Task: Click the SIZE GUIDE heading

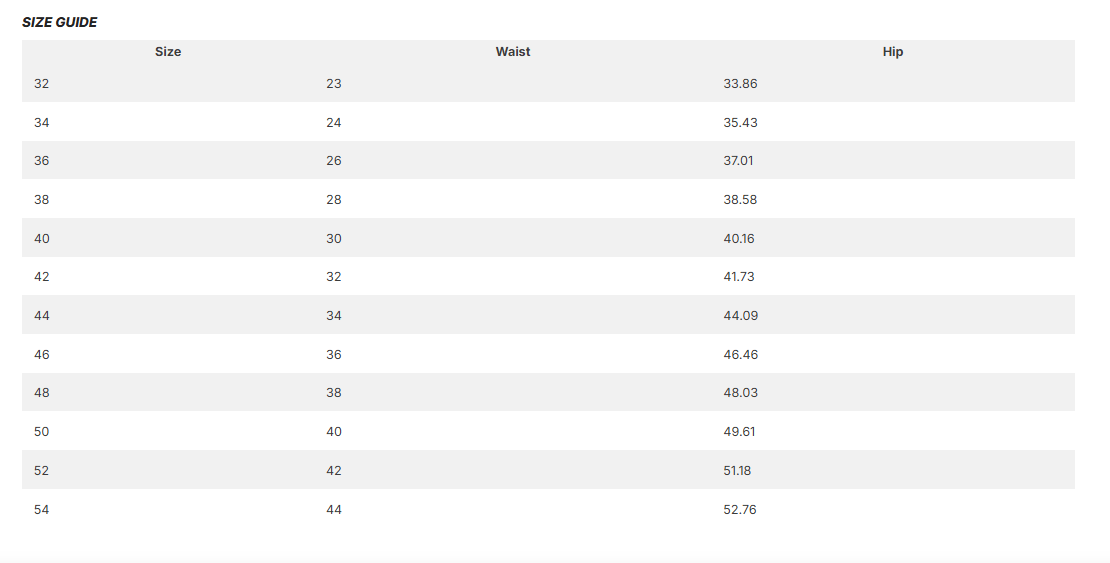Action: pyautogui.click(x=59, y=22)
